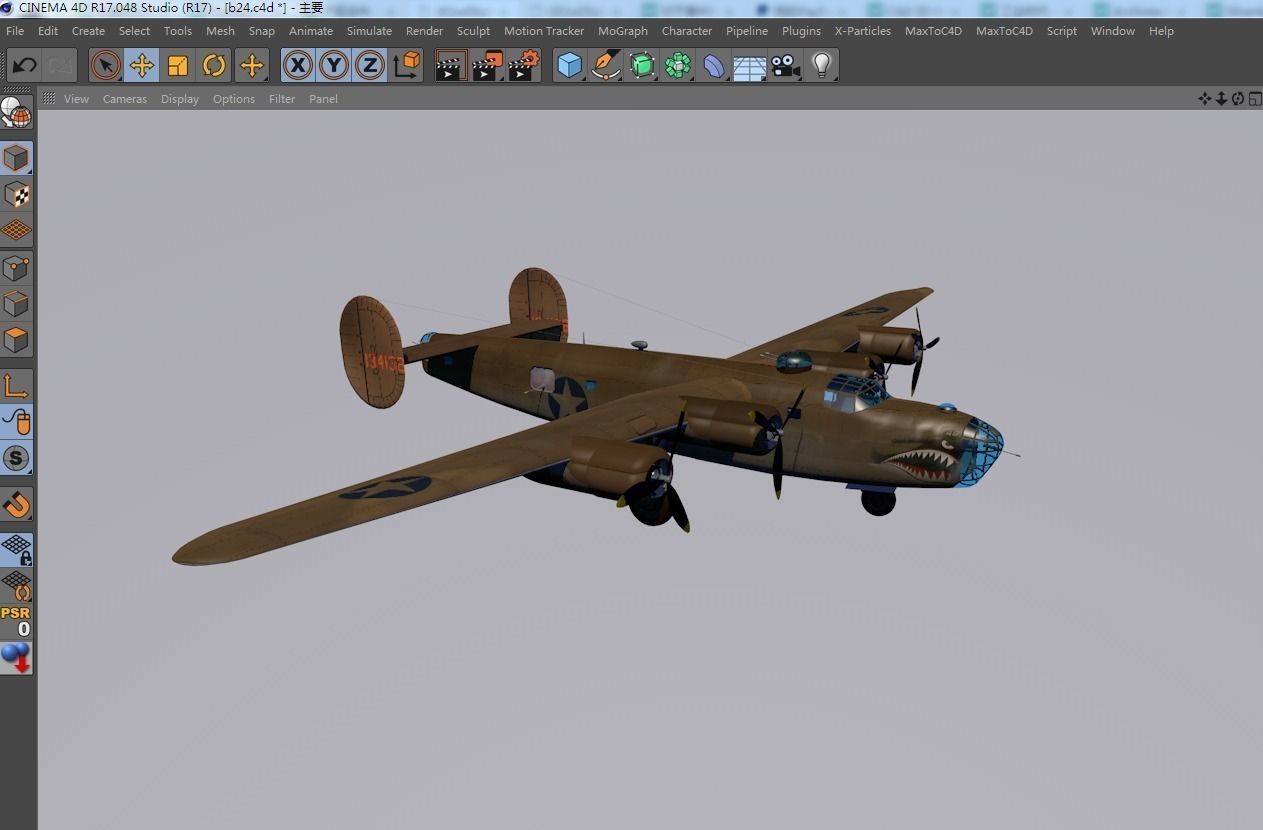This screenshot has width=1263, height=830.
Task: Click Render to Picture Viewer icon
Action: (x=487, y=66)
